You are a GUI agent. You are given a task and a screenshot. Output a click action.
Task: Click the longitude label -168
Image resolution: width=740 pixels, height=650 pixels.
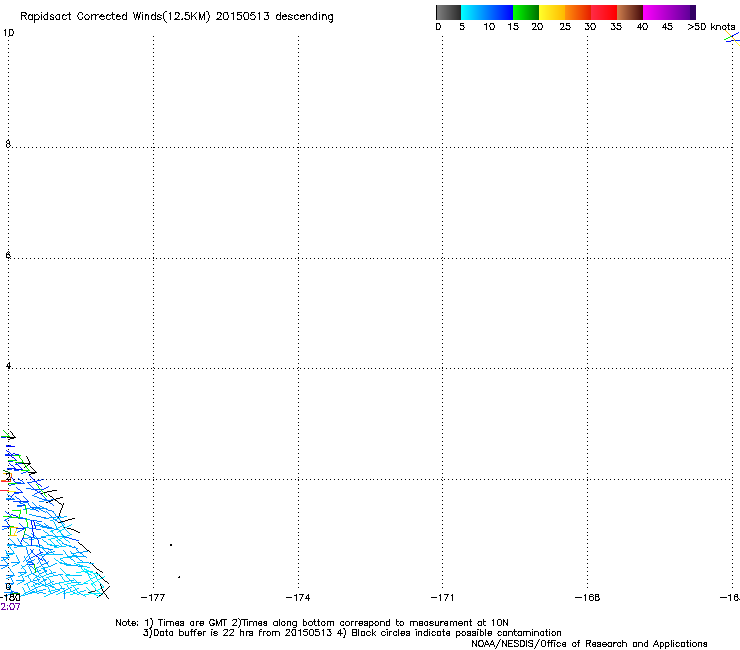(588, 598)
